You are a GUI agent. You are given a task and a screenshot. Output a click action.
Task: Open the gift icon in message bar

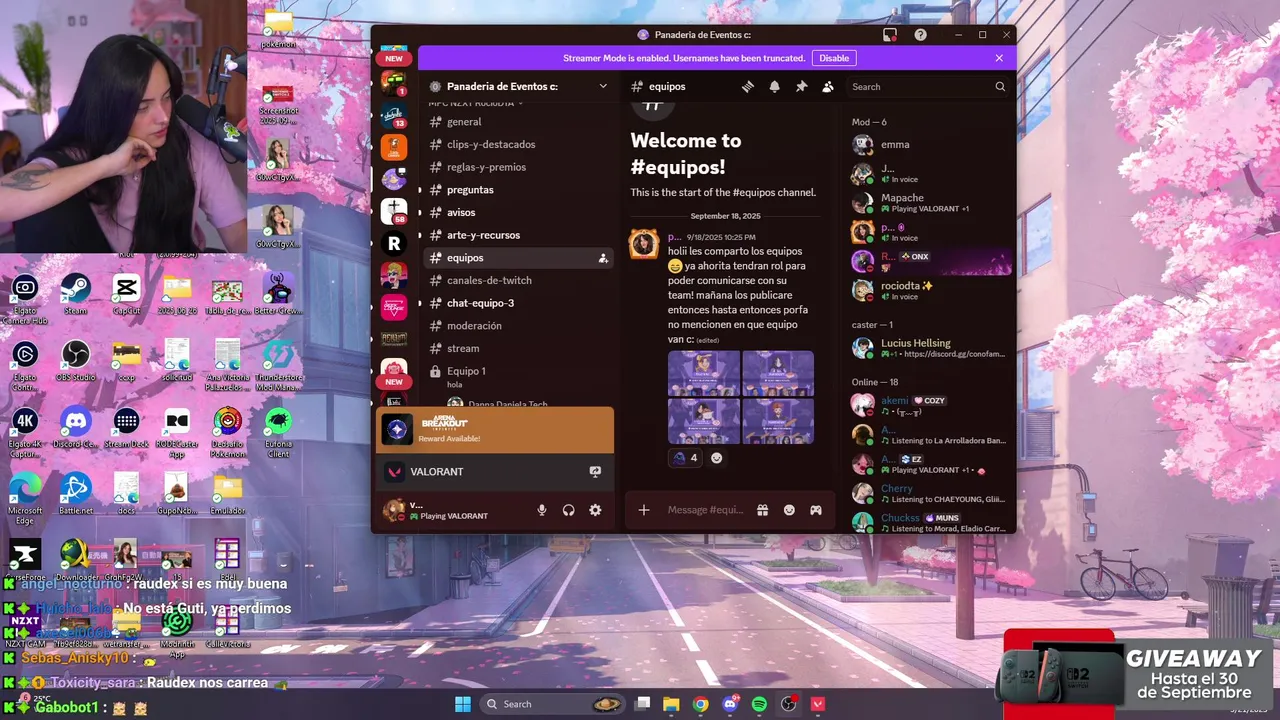[x=762, y=510]
